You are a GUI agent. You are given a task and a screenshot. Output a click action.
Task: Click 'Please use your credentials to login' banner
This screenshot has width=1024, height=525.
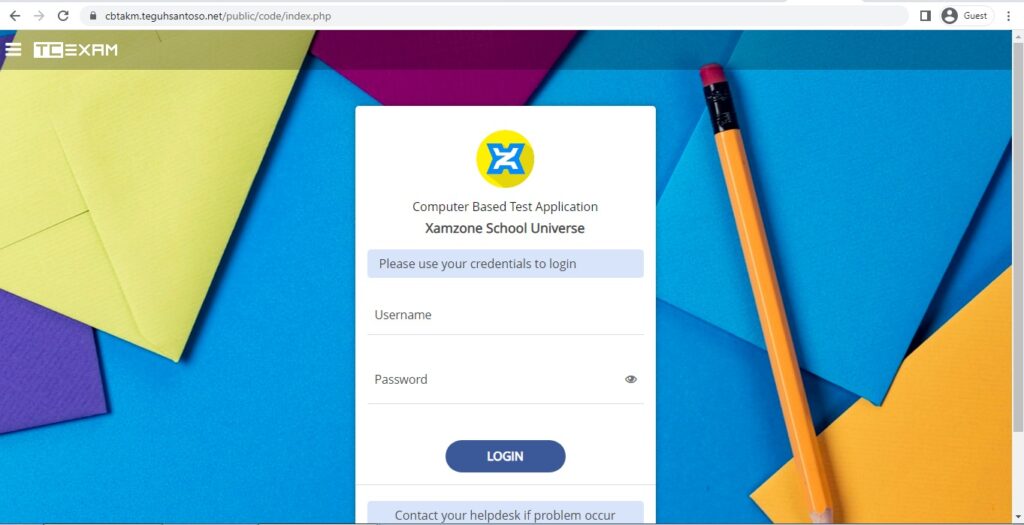(505, 264)
